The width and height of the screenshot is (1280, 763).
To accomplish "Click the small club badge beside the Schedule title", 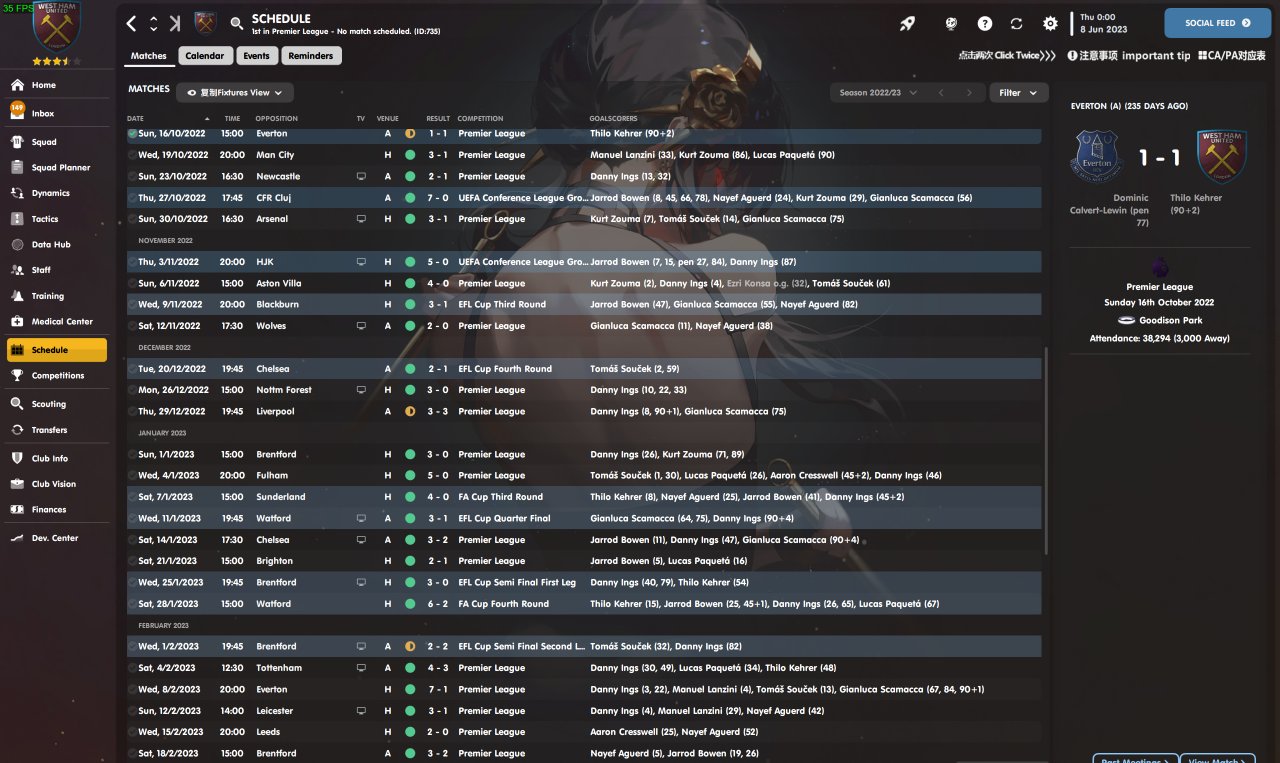I will click(206, 23).
